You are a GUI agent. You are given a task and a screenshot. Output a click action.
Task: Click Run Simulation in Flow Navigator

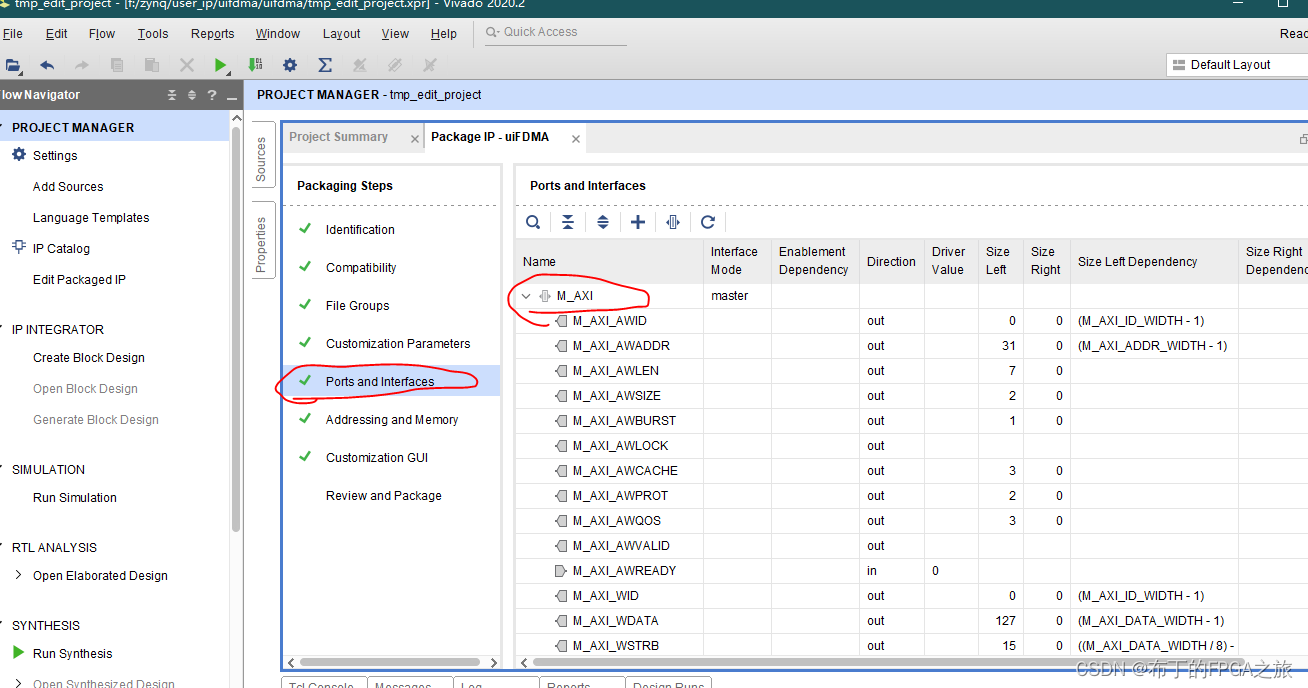(75, 498)
